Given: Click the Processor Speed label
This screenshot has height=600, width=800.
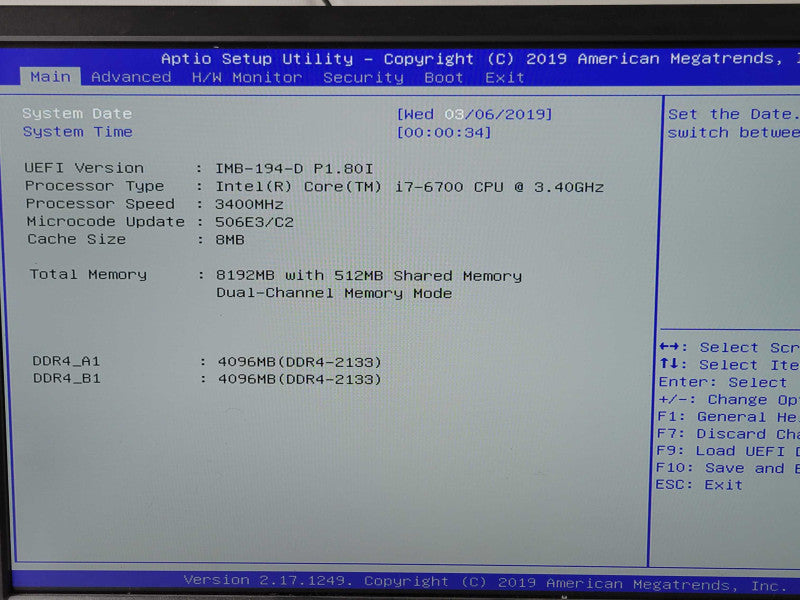Looking at the screenshot, I should pyautogui.click(x=100, y=204).
